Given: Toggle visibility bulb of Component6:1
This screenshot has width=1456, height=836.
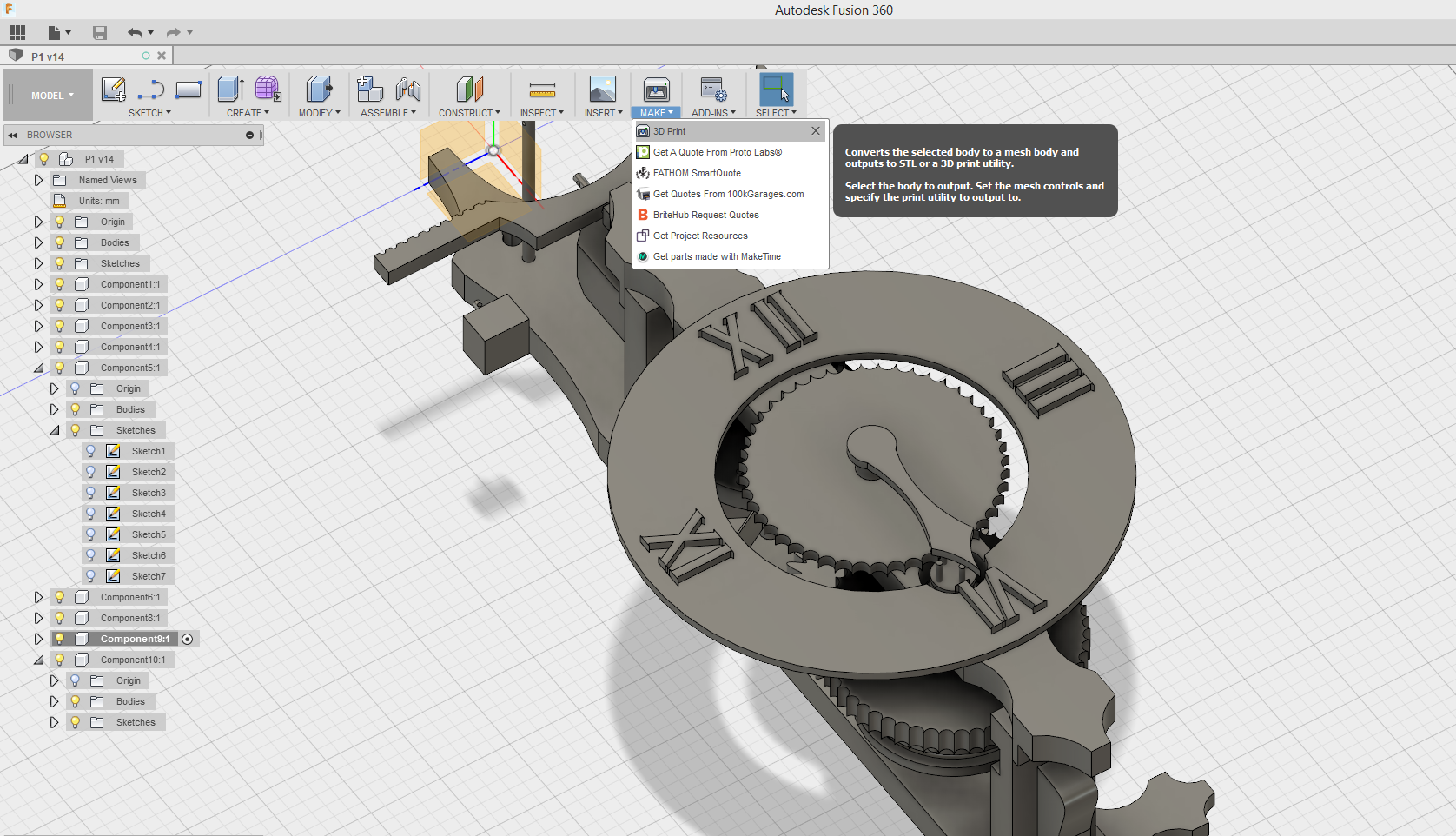Looking at the screenshot, I should 60,597.
